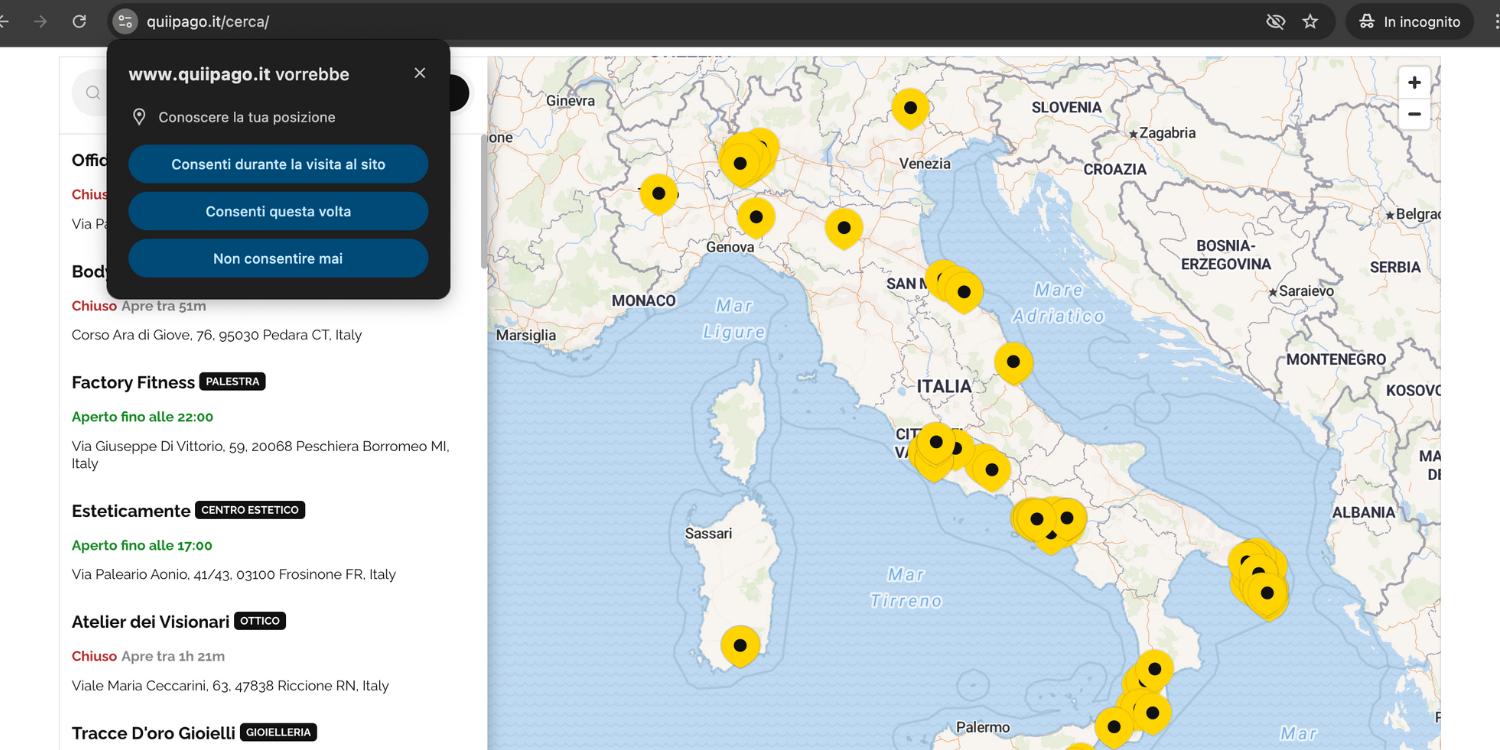Viewport: 1500px width, 750px height.
Task: Click the yellow map pin in Sardinia
Action: pos(740,645)
